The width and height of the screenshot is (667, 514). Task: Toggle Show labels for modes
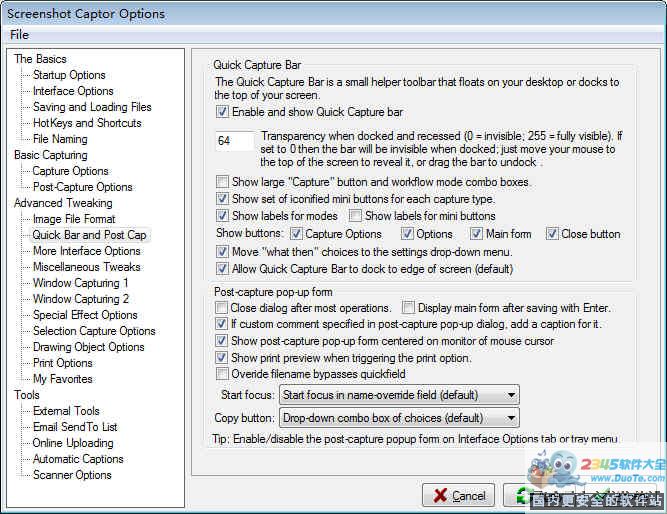[x=222, y=216]
